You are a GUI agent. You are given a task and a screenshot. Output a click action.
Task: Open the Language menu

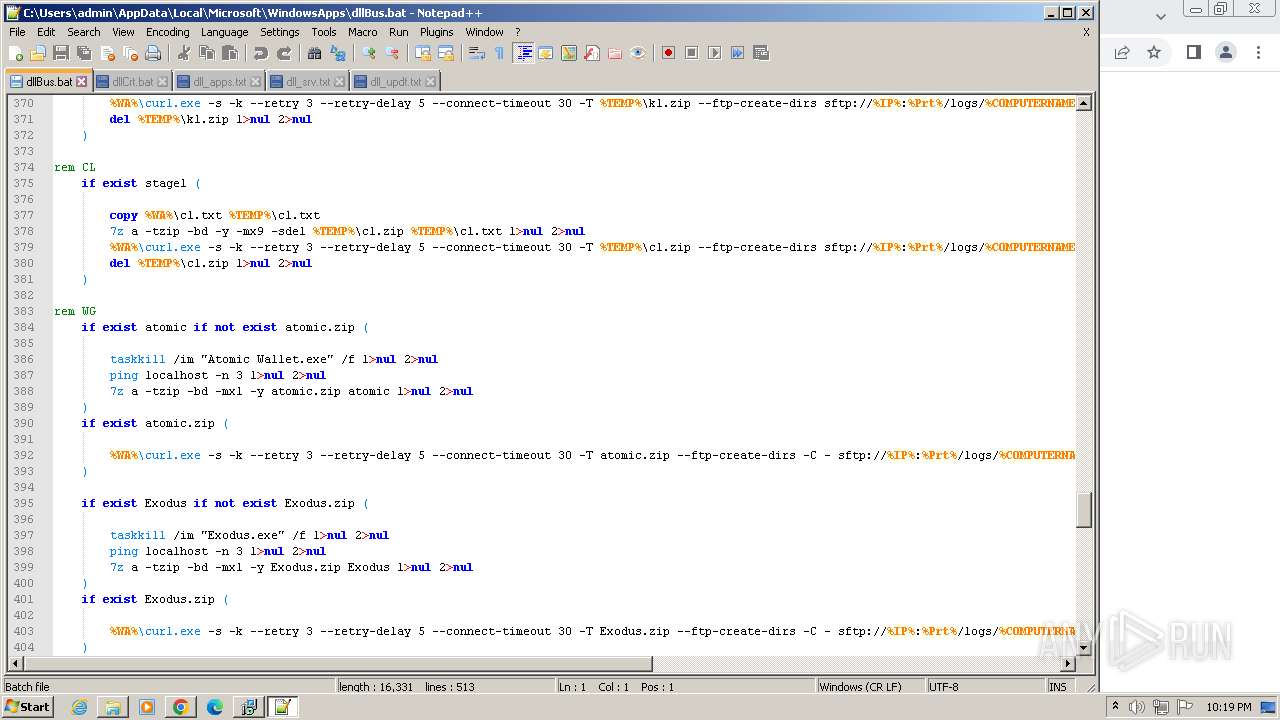(224, 32)
